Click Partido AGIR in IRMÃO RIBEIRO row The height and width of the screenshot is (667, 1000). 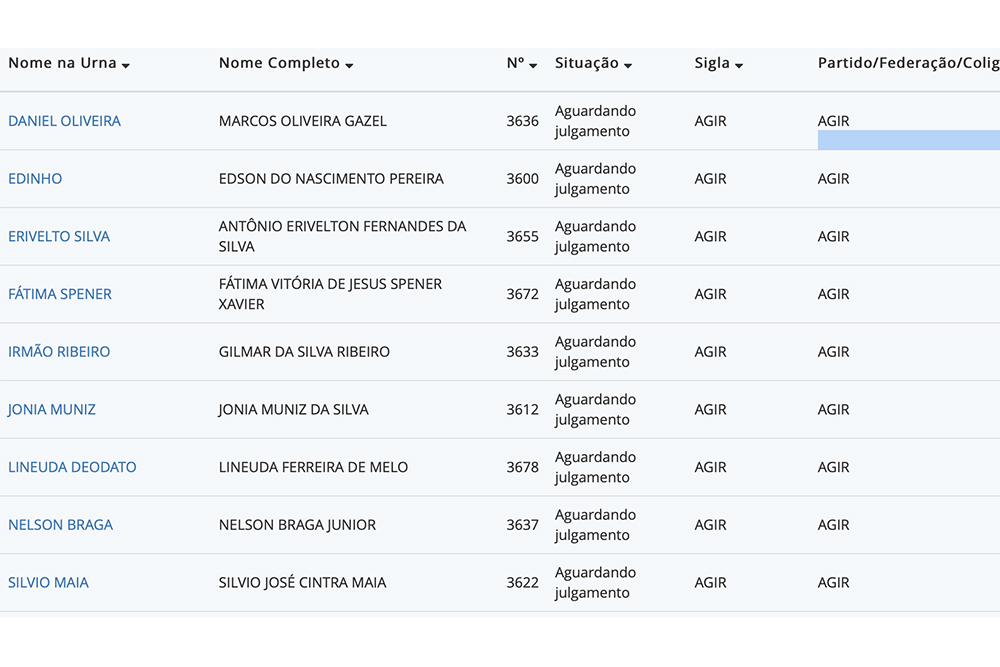point(834,352)
